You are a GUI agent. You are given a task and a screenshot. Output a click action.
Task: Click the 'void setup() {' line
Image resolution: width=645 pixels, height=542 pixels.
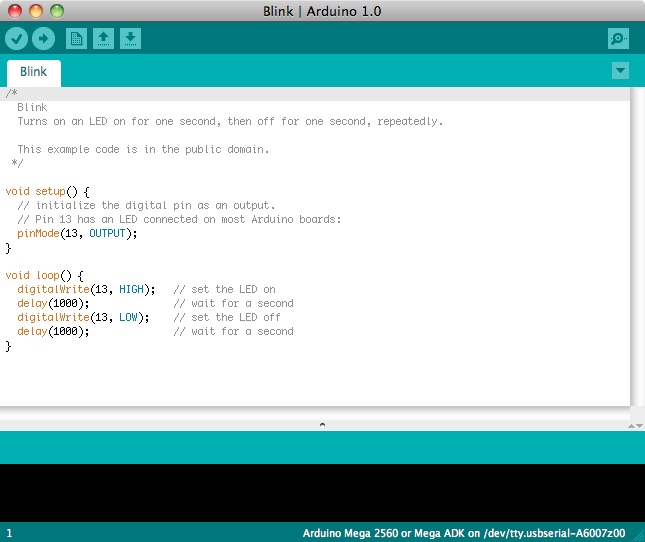coord(48,192)
